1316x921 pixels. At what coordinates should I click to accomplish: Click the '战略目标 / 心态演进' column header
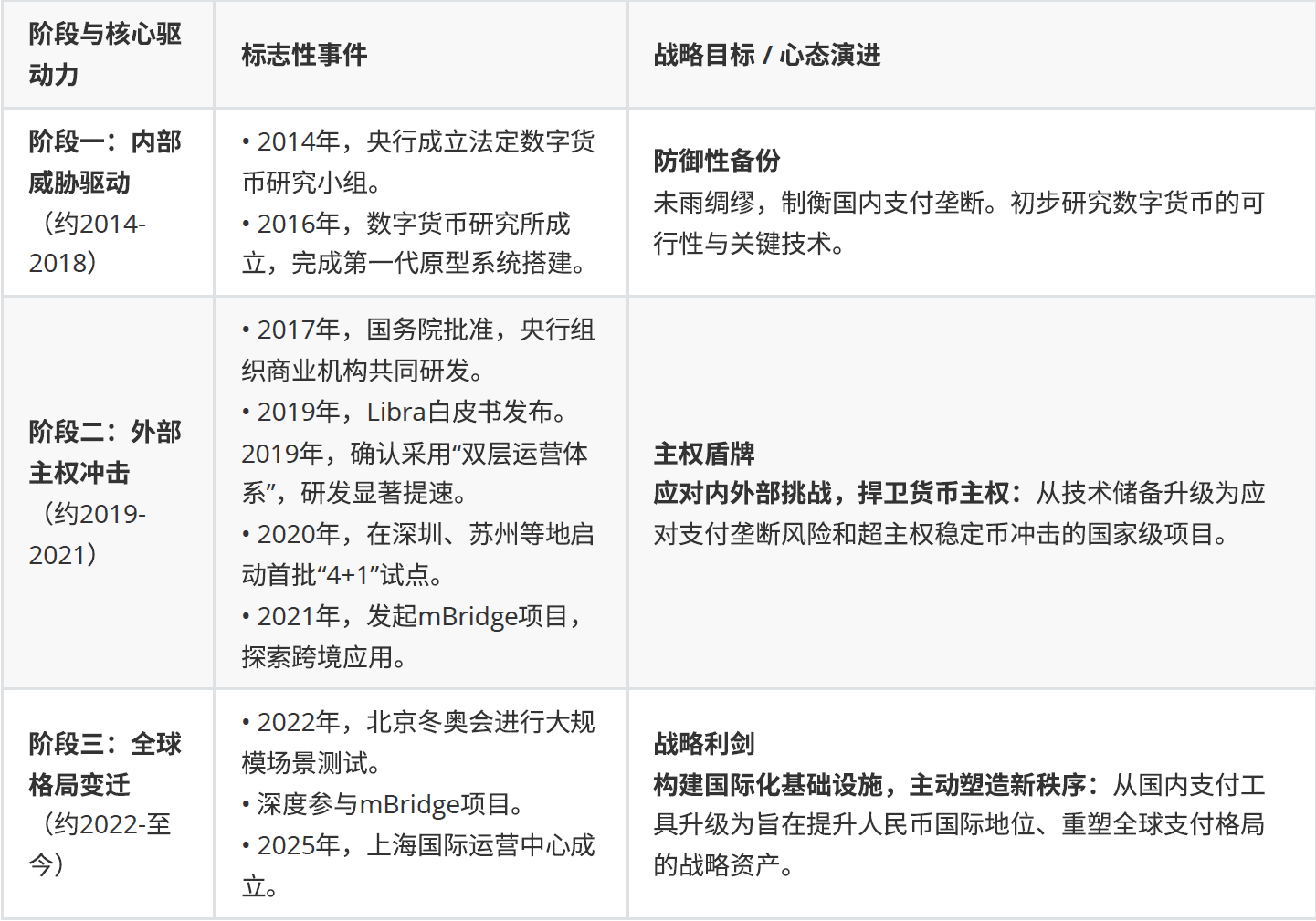click(766, 55)
